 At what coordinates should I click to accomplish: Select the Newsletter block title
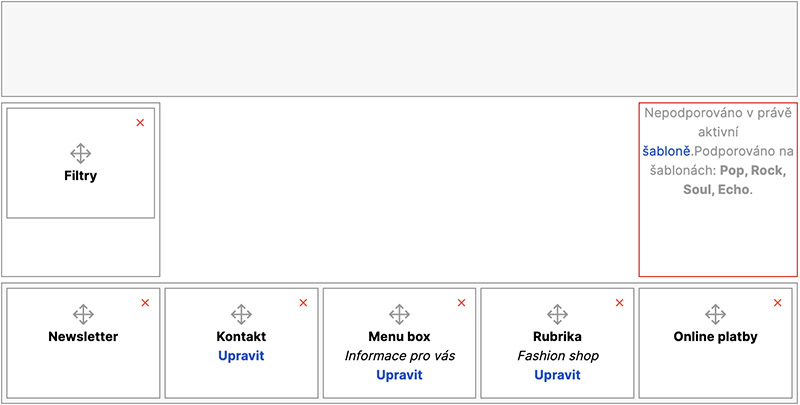[x=83, y=337]
